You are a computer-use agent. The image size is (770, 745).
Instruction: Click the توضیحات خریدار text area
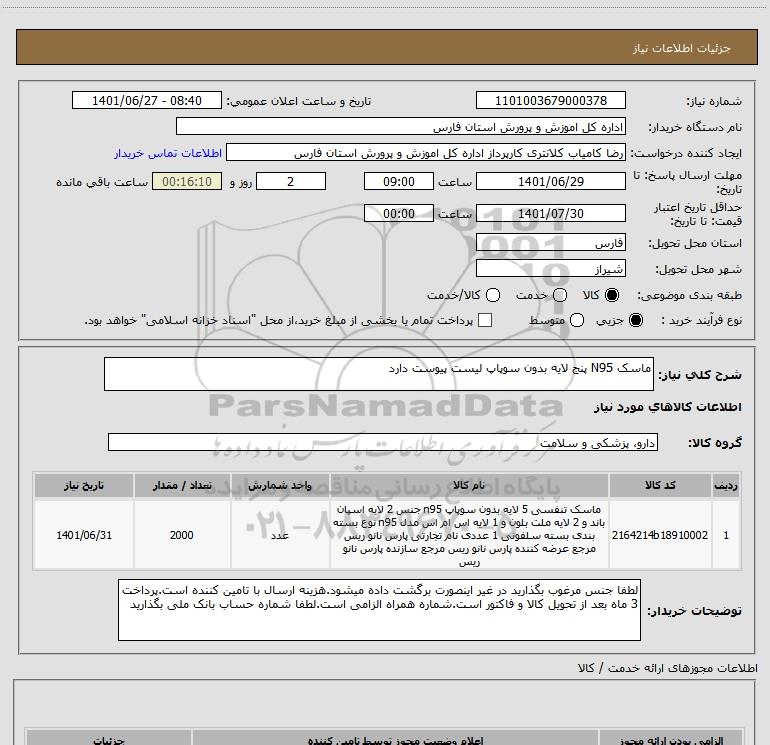click(379, 610)
